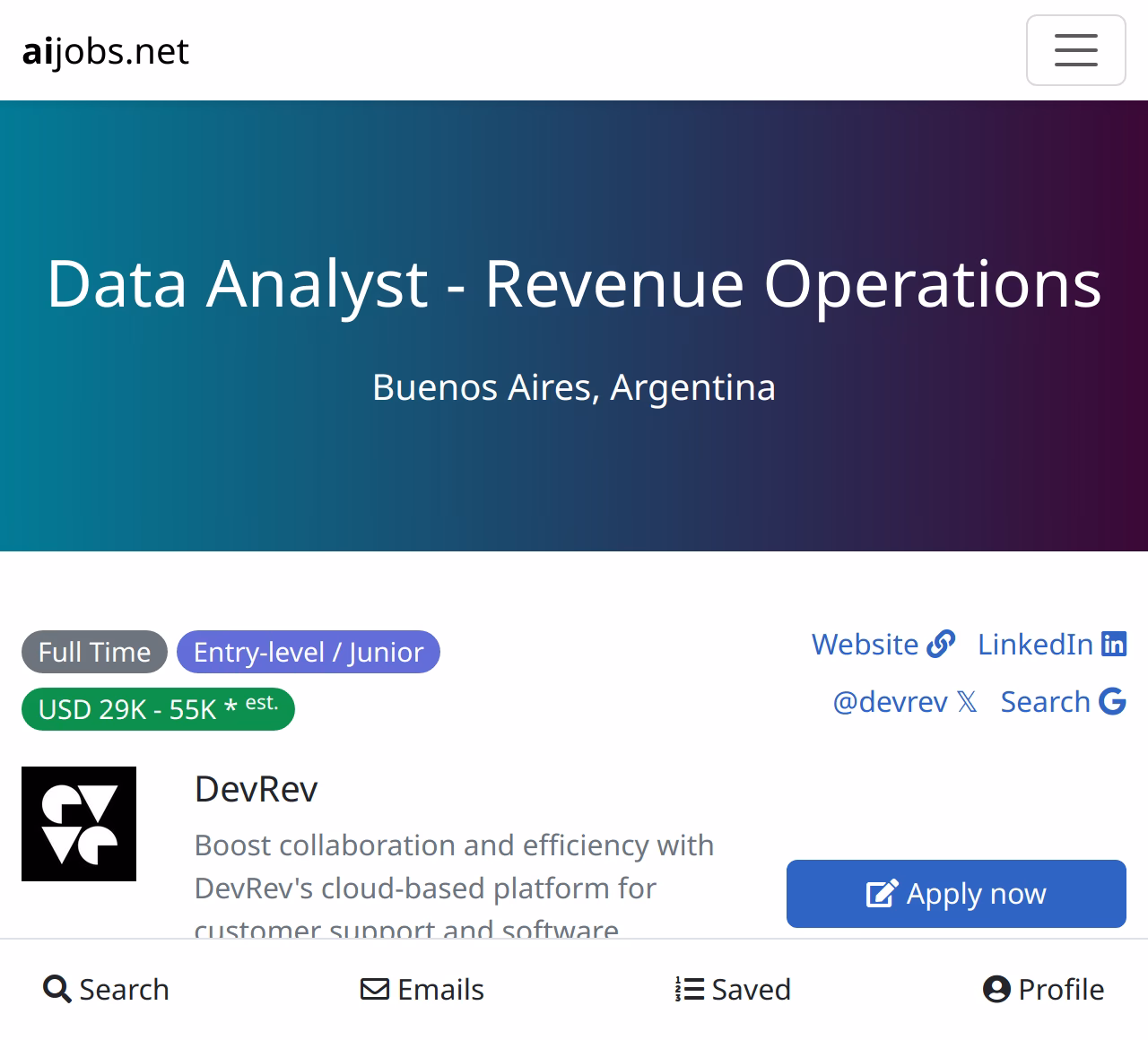Open the DevRev company name heading

tap(257, 789)
